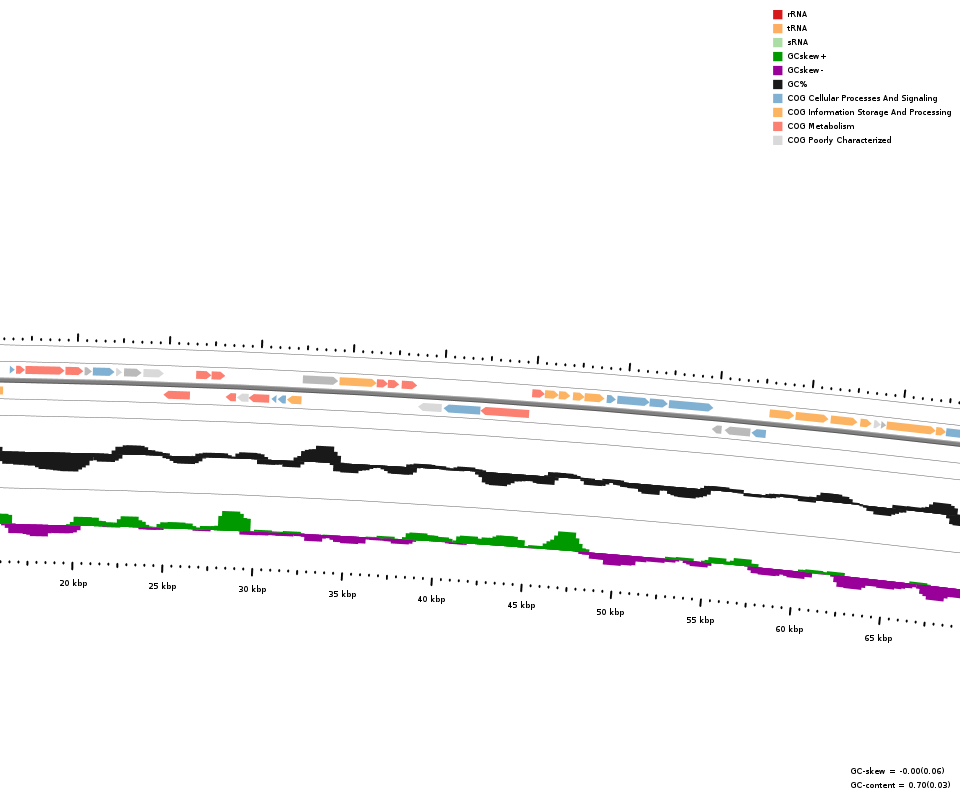This screenshot has width=960, height=800.
Task: Select the '65 kbp' scale label
Action: (879, 638)
